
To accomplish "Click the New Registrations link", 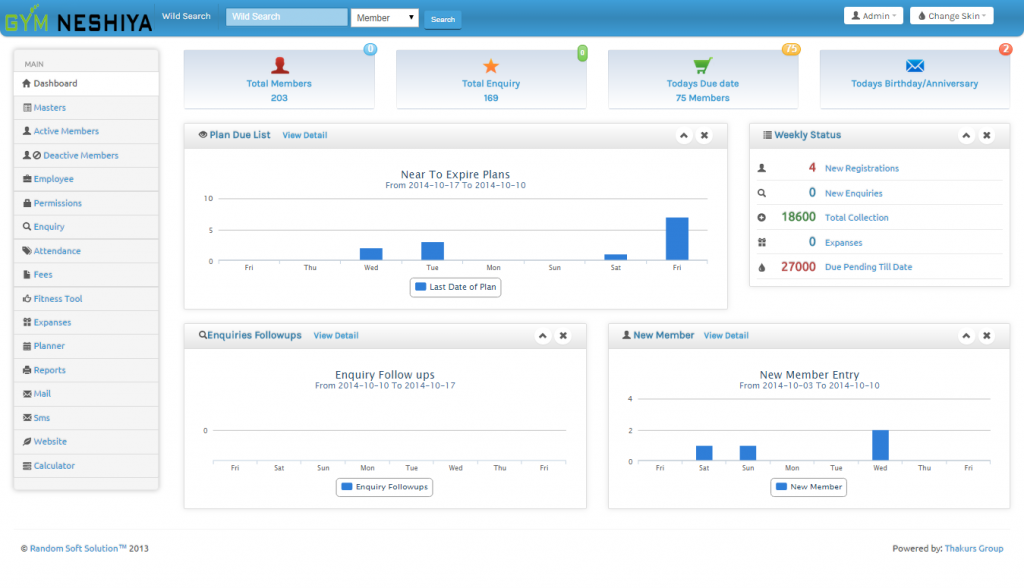I will tap(861, 169).
